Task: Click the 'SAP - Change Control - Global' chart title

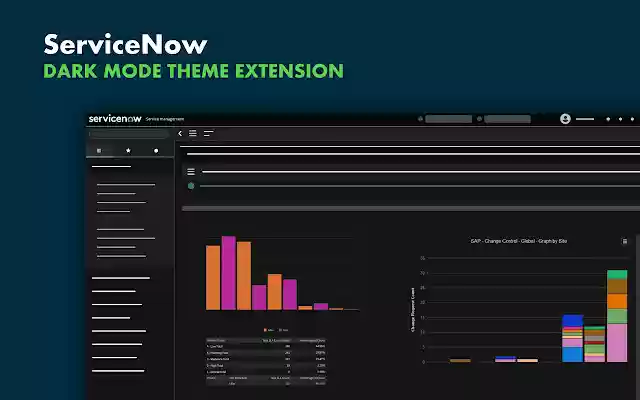Action: (518, 241)
